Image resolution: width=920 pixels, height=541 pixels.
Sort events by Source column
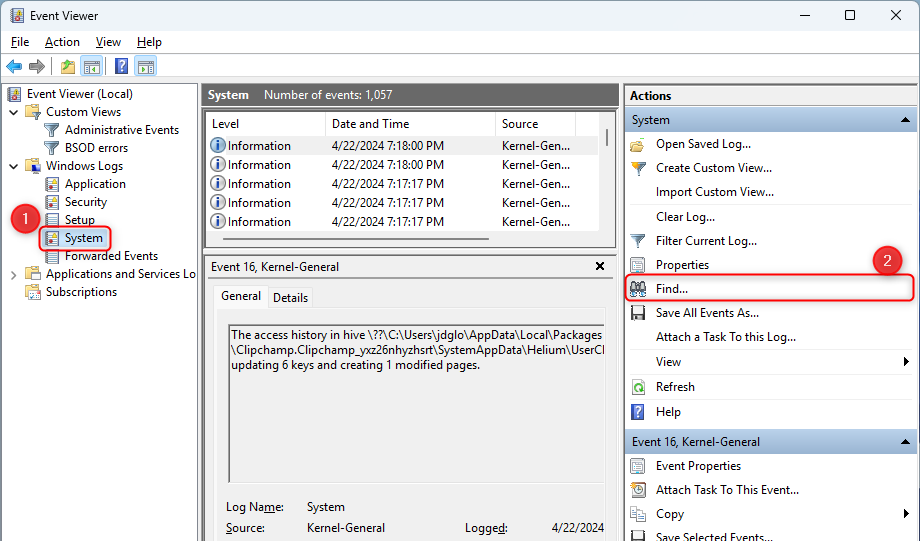click(x=535, y=124)
